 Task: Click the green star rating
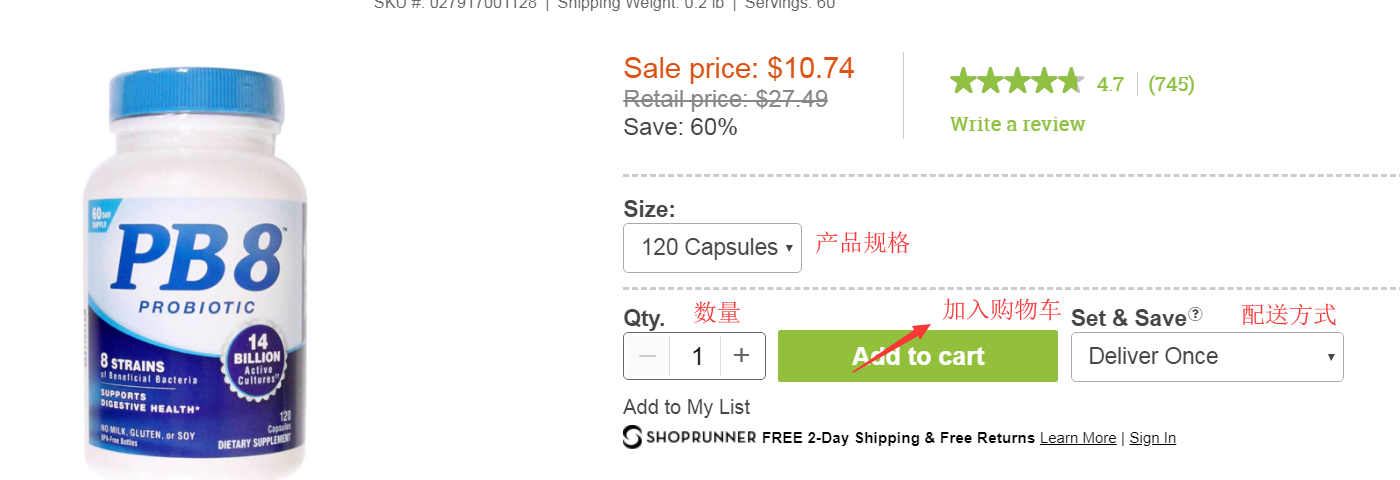coord(1016,82)
